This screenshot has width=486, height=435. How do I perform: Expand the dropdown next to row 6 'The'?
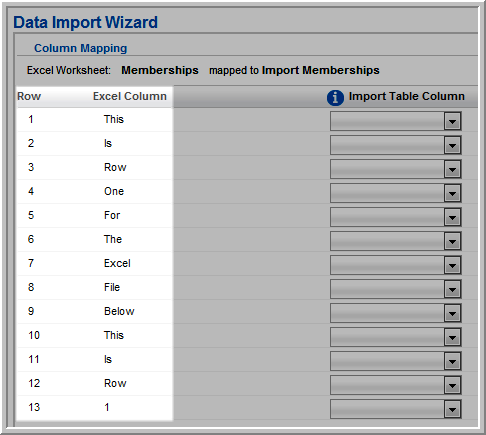point(396,241)
